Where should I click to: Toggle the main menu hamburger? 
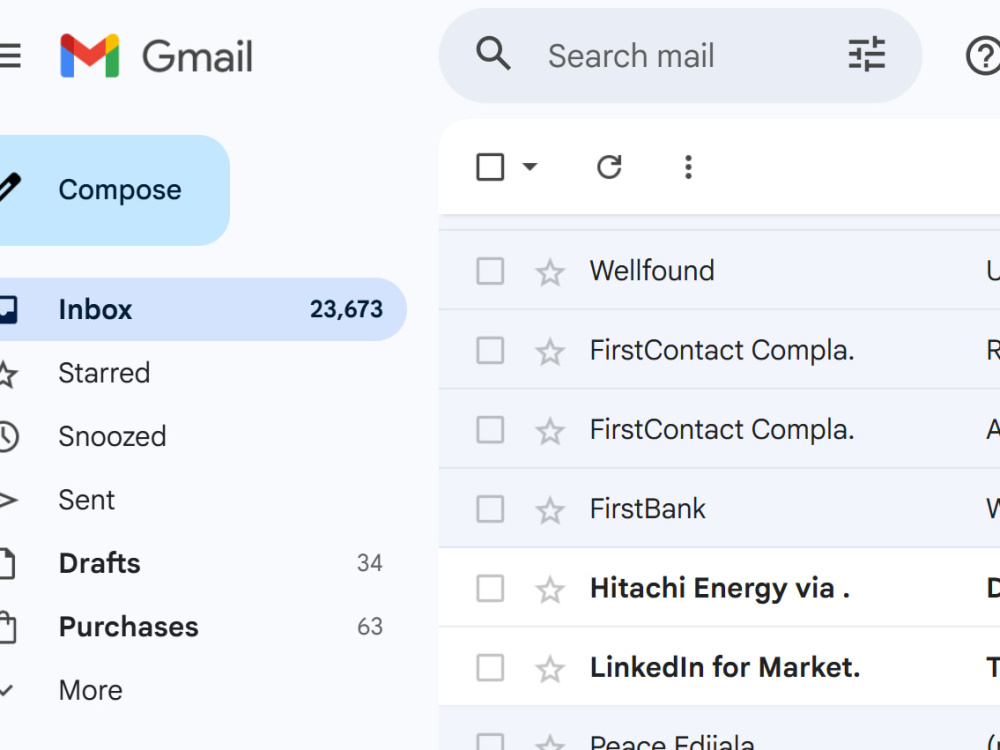coord(10,55)
